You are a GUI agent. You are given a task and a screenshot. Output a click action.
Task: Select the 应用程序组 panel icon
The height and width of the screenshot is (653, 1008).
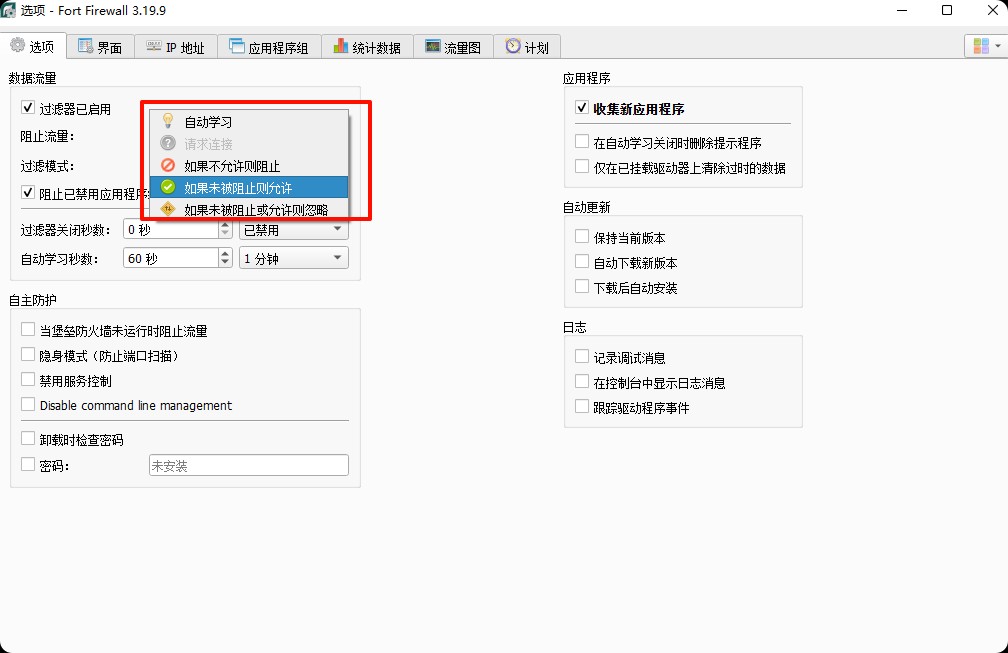click(237, 45)
